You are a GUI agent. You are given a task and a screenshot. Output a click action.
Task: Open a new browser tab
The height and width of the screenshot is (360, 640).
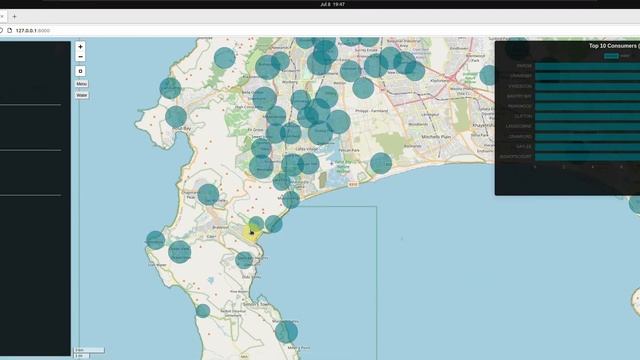[14, 17]
